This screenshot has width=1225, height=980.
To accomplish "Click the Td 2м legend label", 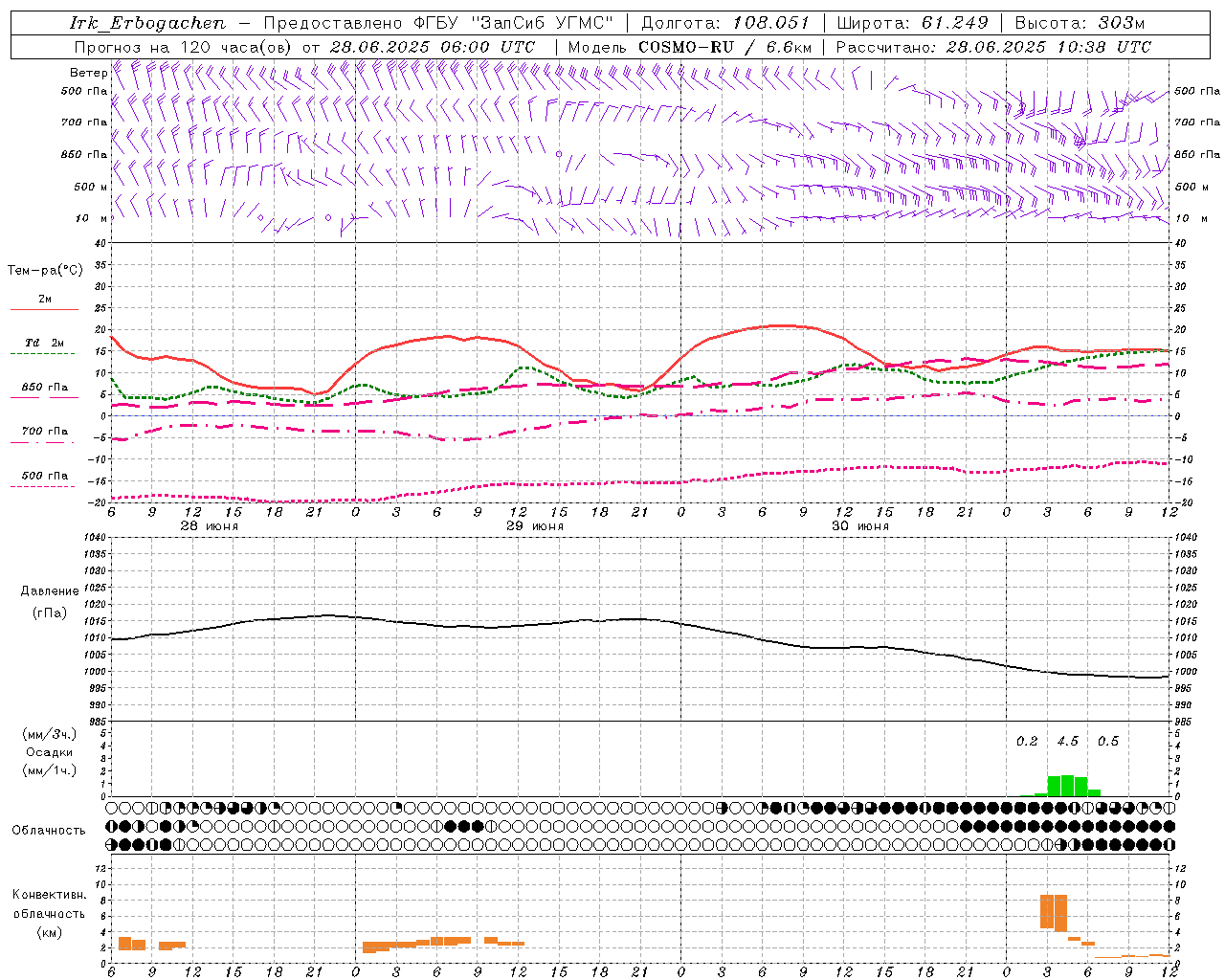I will (x=45, y=343).
